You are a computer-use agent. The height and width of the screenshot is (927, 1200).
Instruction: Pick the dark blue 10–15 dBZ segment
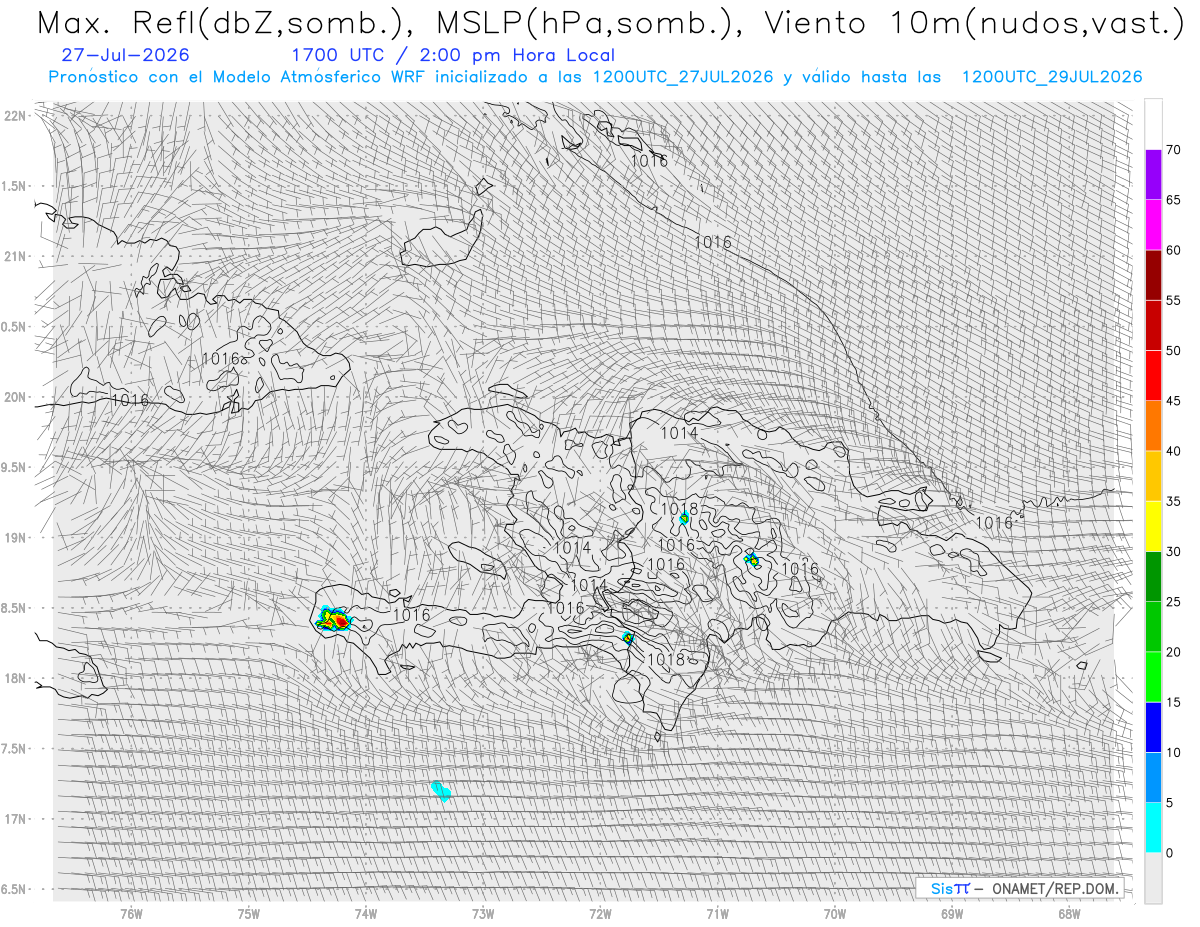coord(1153,727)
